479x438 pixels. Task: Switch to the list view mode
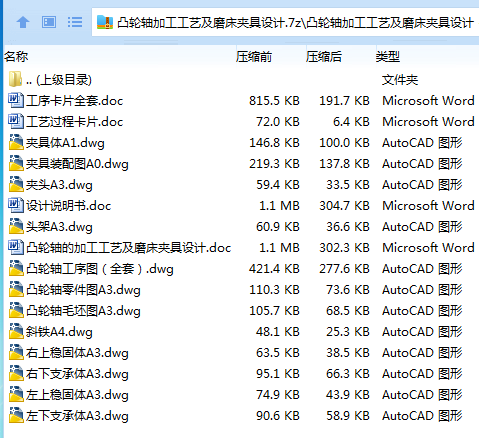point(75,22)
